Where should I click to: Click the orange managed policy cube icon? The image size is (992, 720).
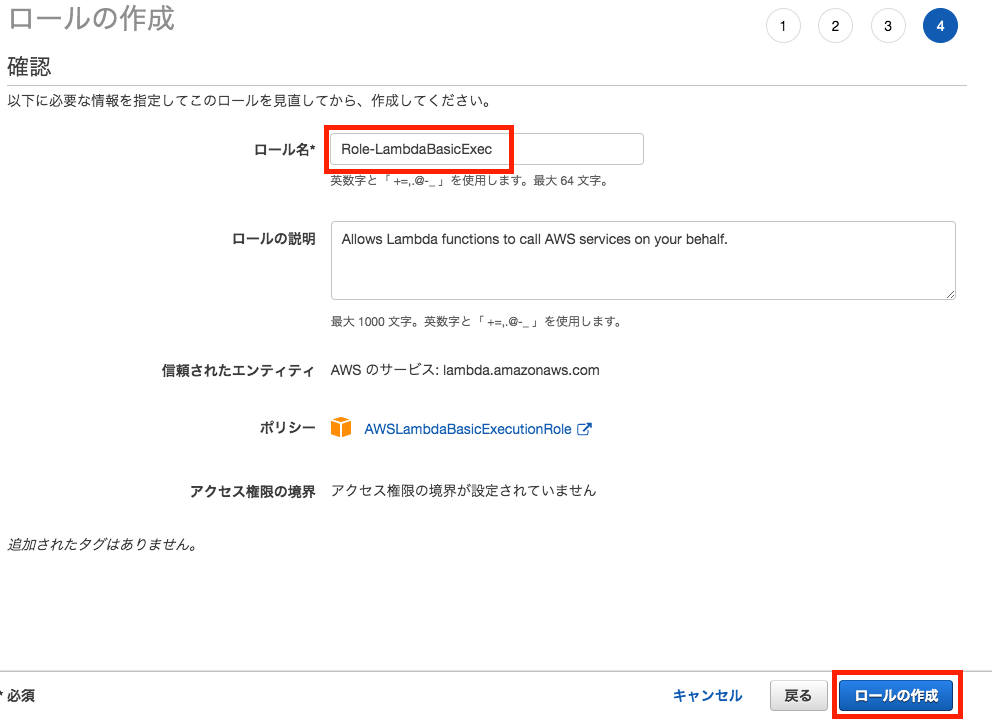(340, 426)
